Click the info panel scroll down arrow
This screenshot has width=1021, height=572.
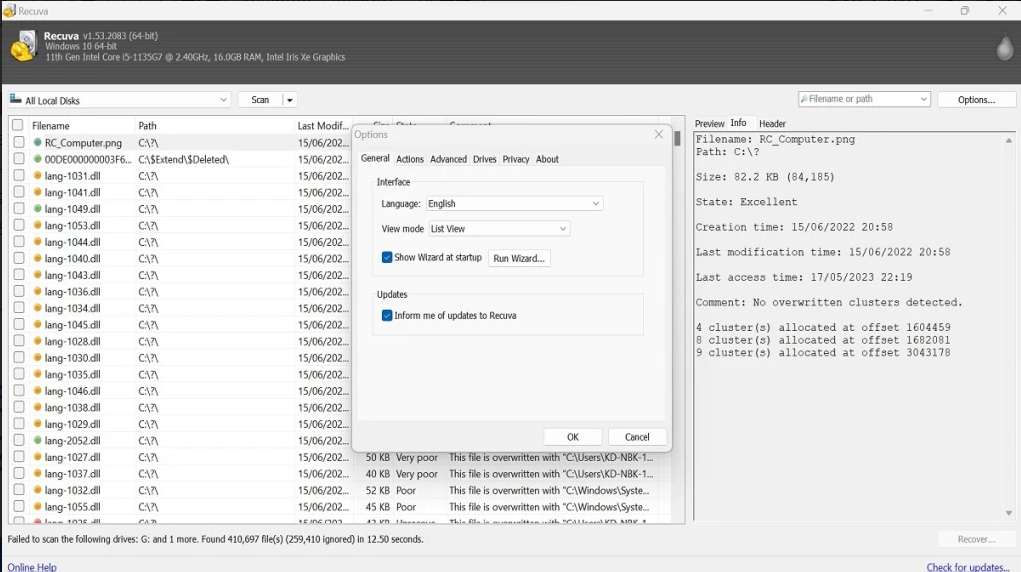[1009, 513]
